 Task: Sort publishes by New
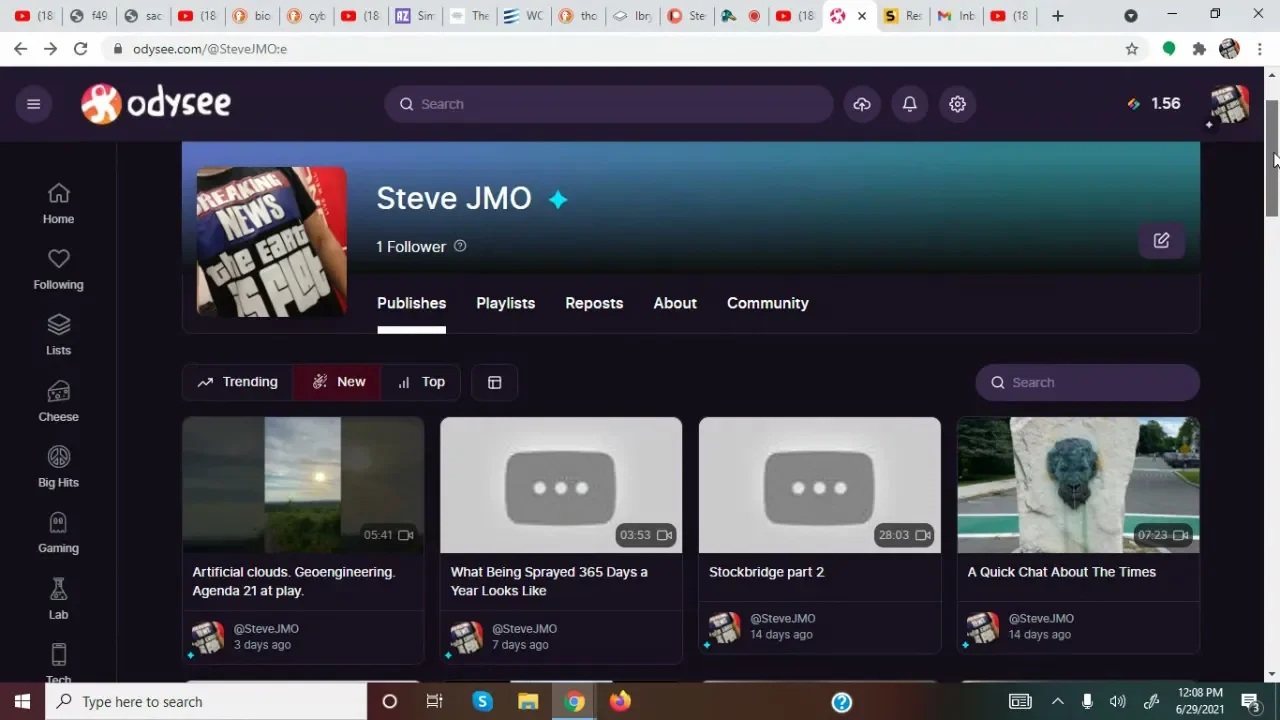coord(338,382)
